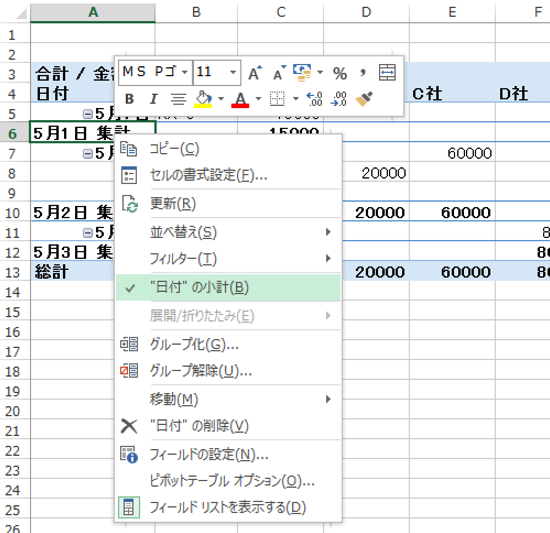Image resolution: width=550 pixels, height=533 pixels.
Task: Select column E header
Action: point(452,12)
